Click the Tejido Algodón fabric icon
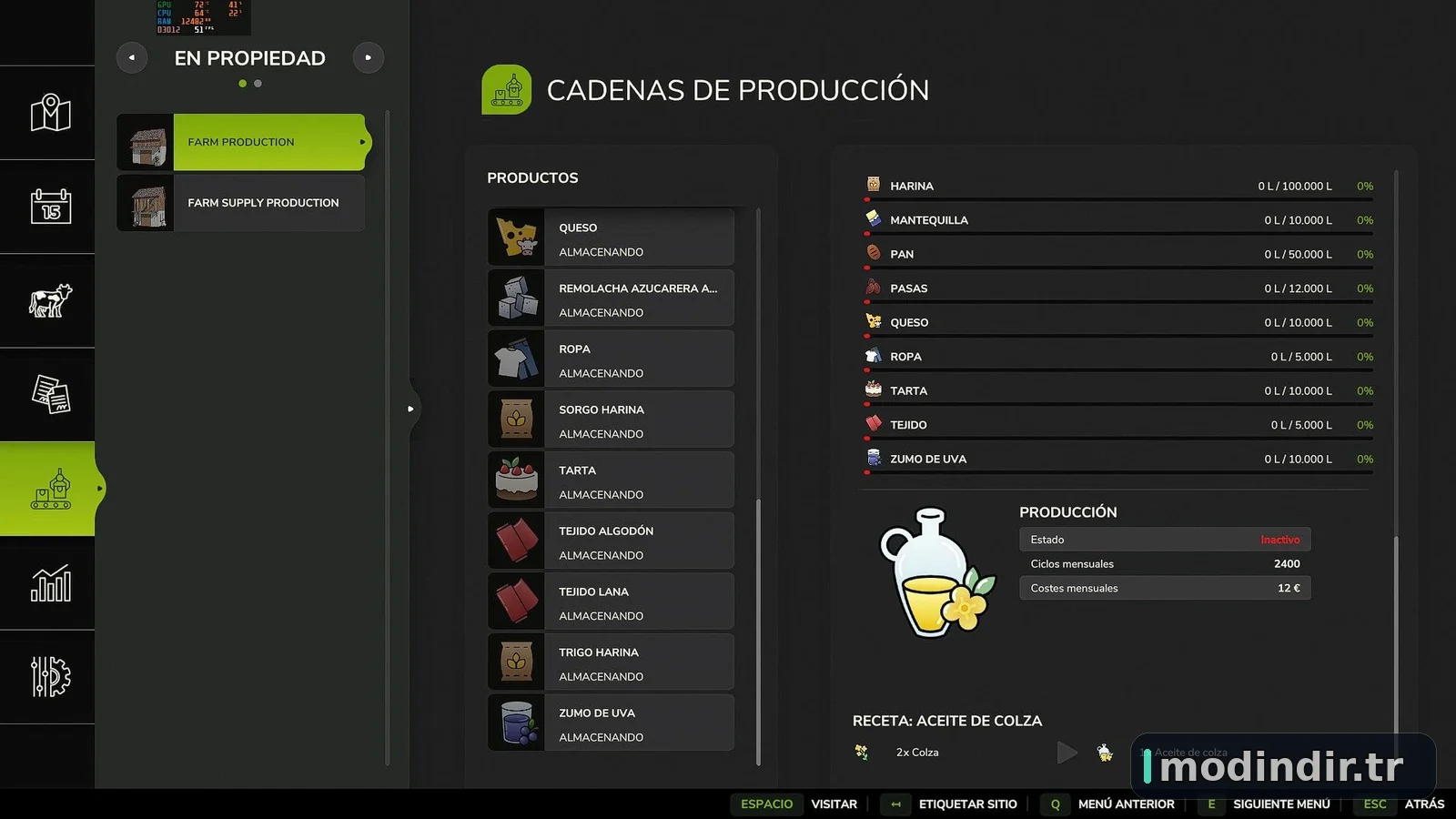The width and height of the screenshot is (1456, 819). [516, 541]
